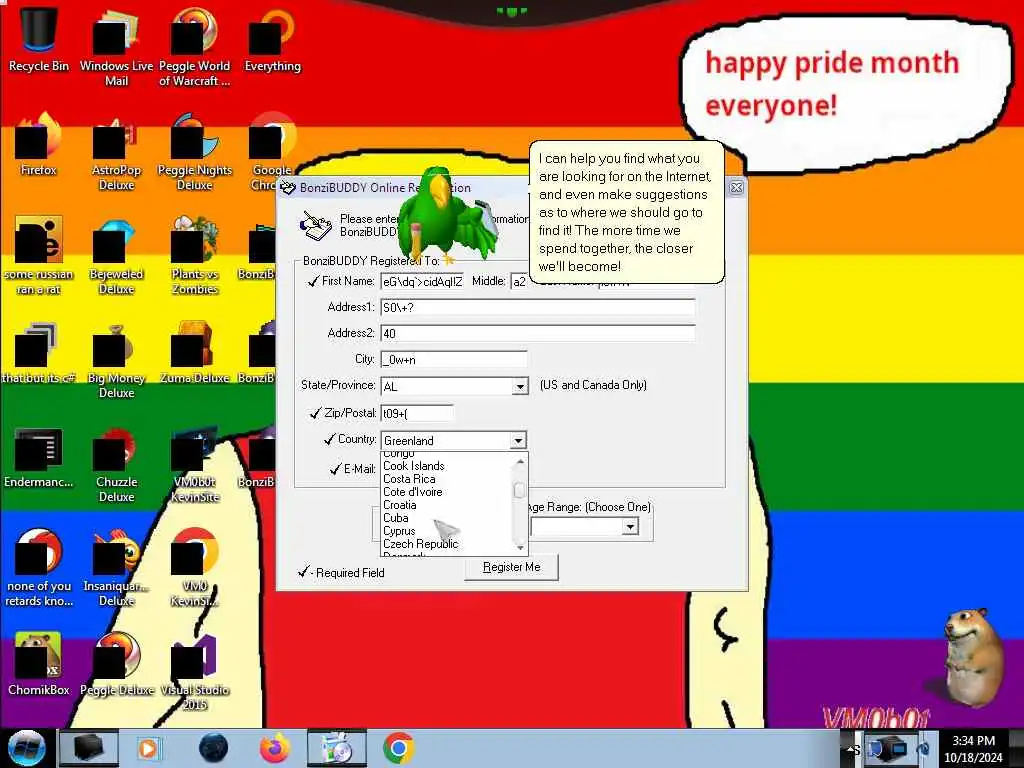
Task: Open the ChomikBox desktop icon
Action: [39, 664]
